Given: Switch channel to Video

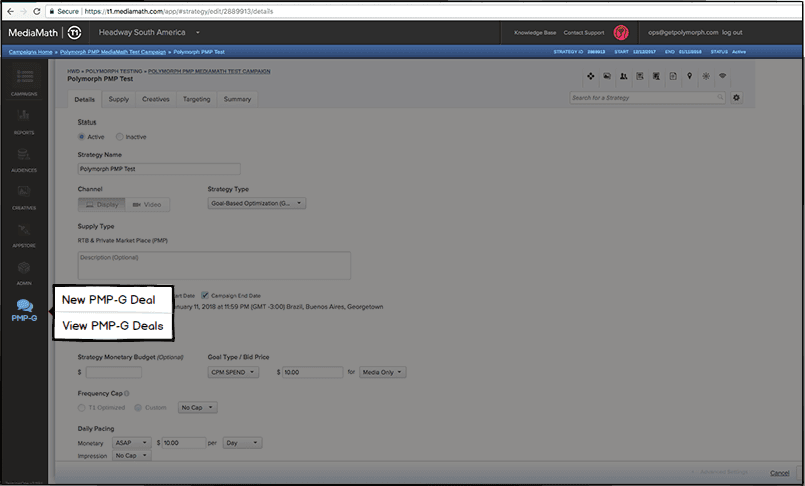Looking at the screenshot, I should [x=147, y=204].
